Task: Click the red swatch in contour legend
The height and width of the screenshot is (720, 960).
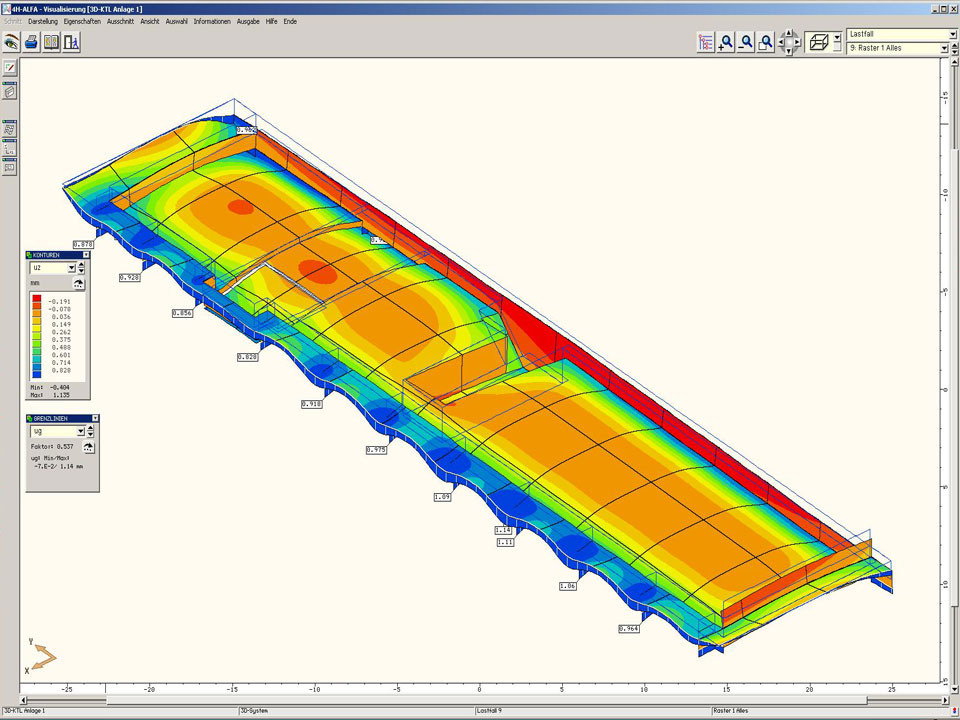Action: pyautogui.click(x=37, y=300)
